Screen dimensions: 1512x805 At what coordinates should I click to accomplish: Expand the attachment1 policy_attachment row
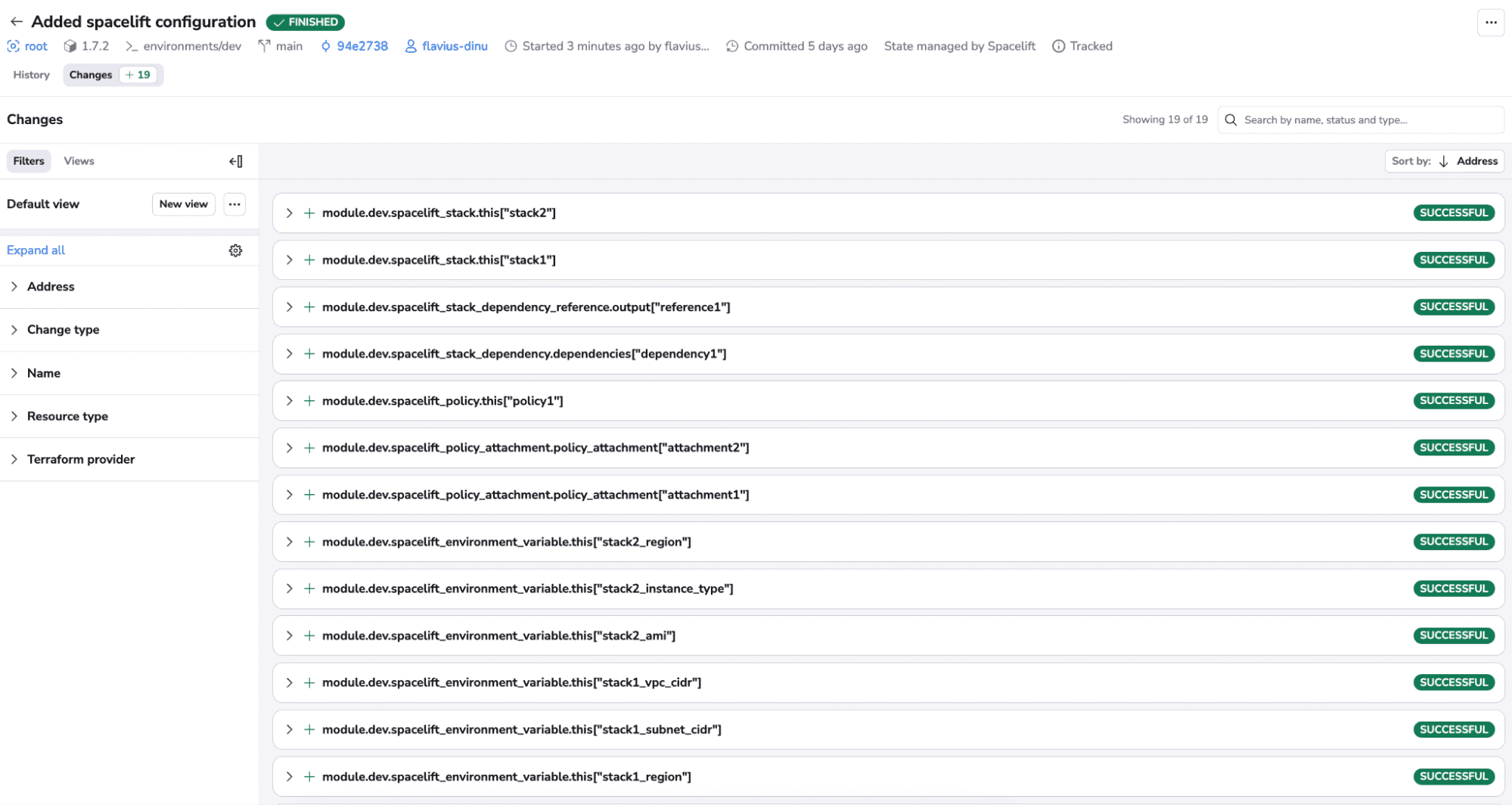pyautogui.click(x=289, y=495)
